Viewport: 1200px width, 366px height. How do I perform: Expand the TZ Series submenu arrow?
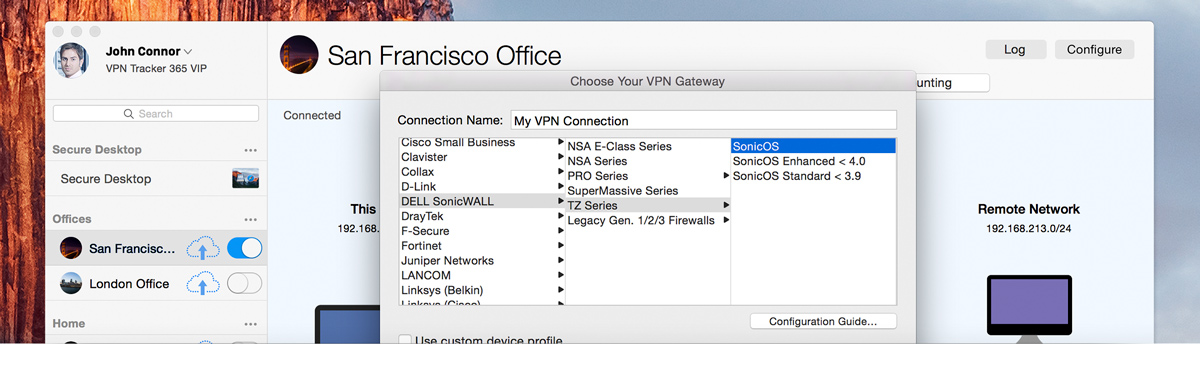tap(726, 206)
